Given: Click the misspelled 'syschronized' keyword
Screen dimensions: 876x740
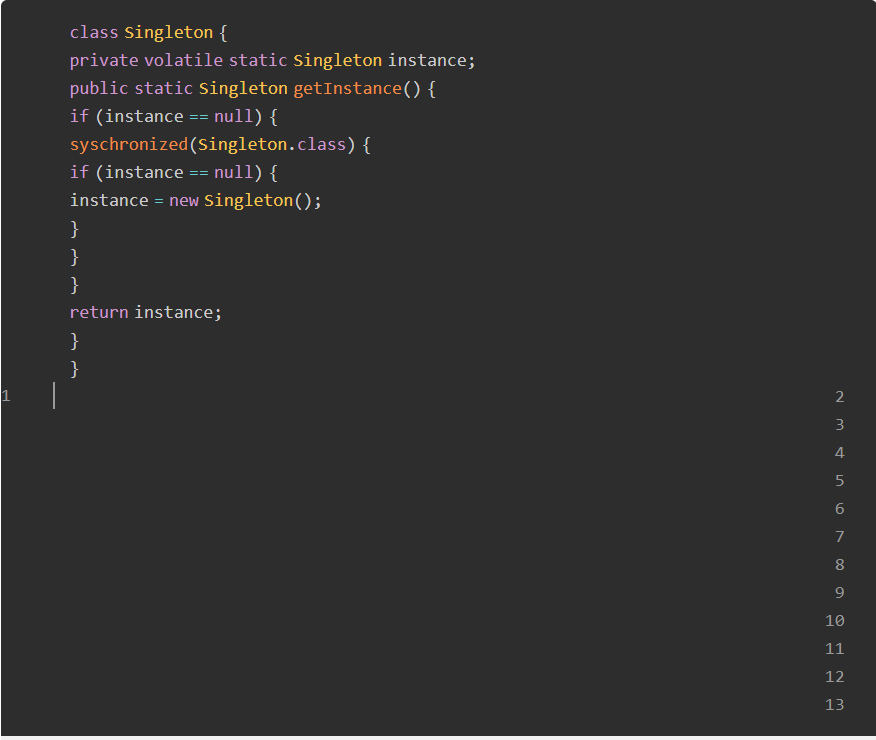Looking at the screenshot, I should 129,145.
